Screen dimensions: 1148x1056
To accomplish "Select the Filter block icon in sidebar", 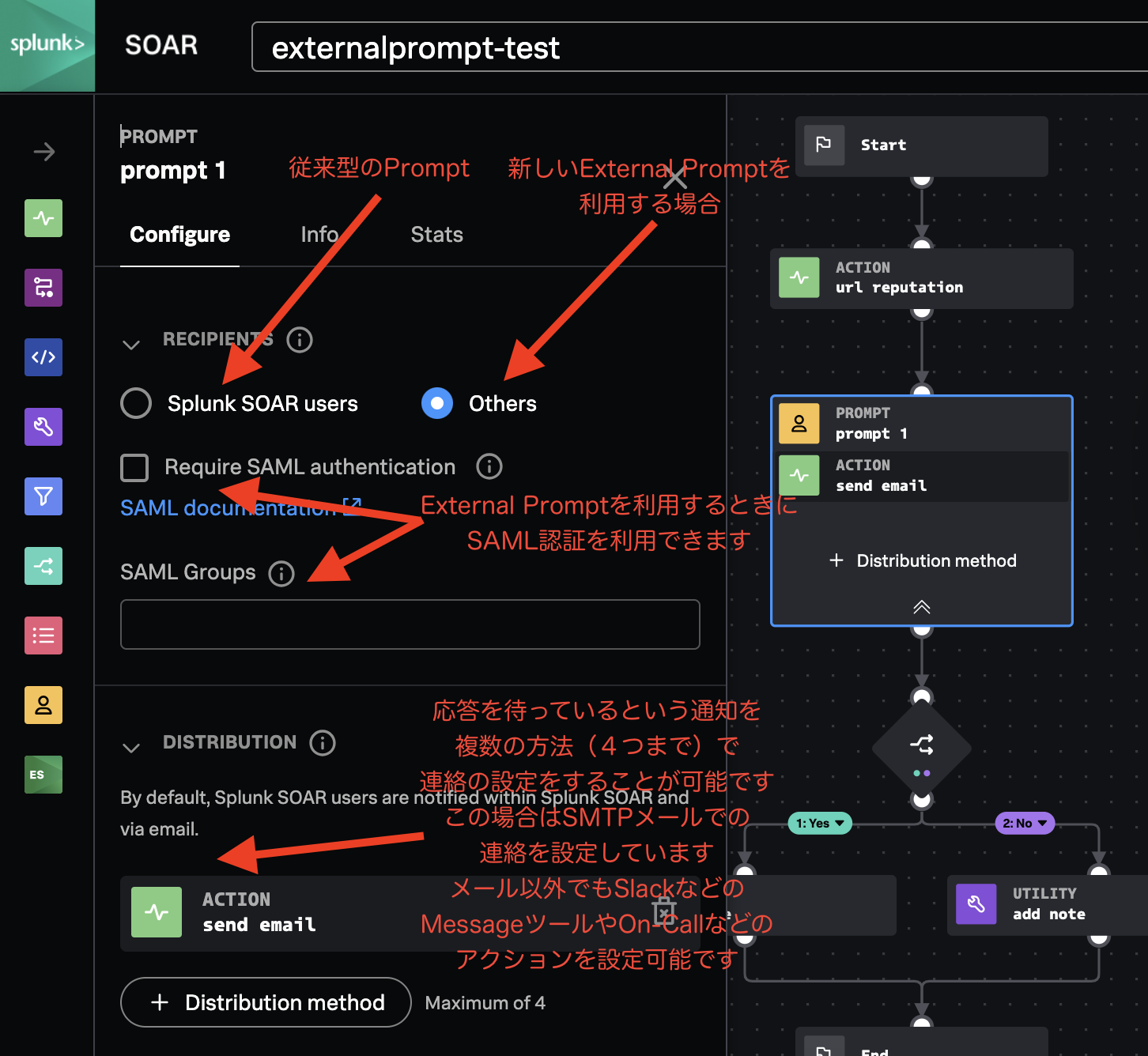I will point(43,496).
